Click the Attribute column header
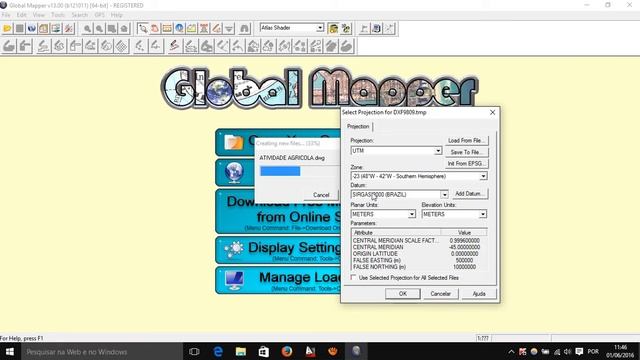640x360 pixels. [396, 232]
